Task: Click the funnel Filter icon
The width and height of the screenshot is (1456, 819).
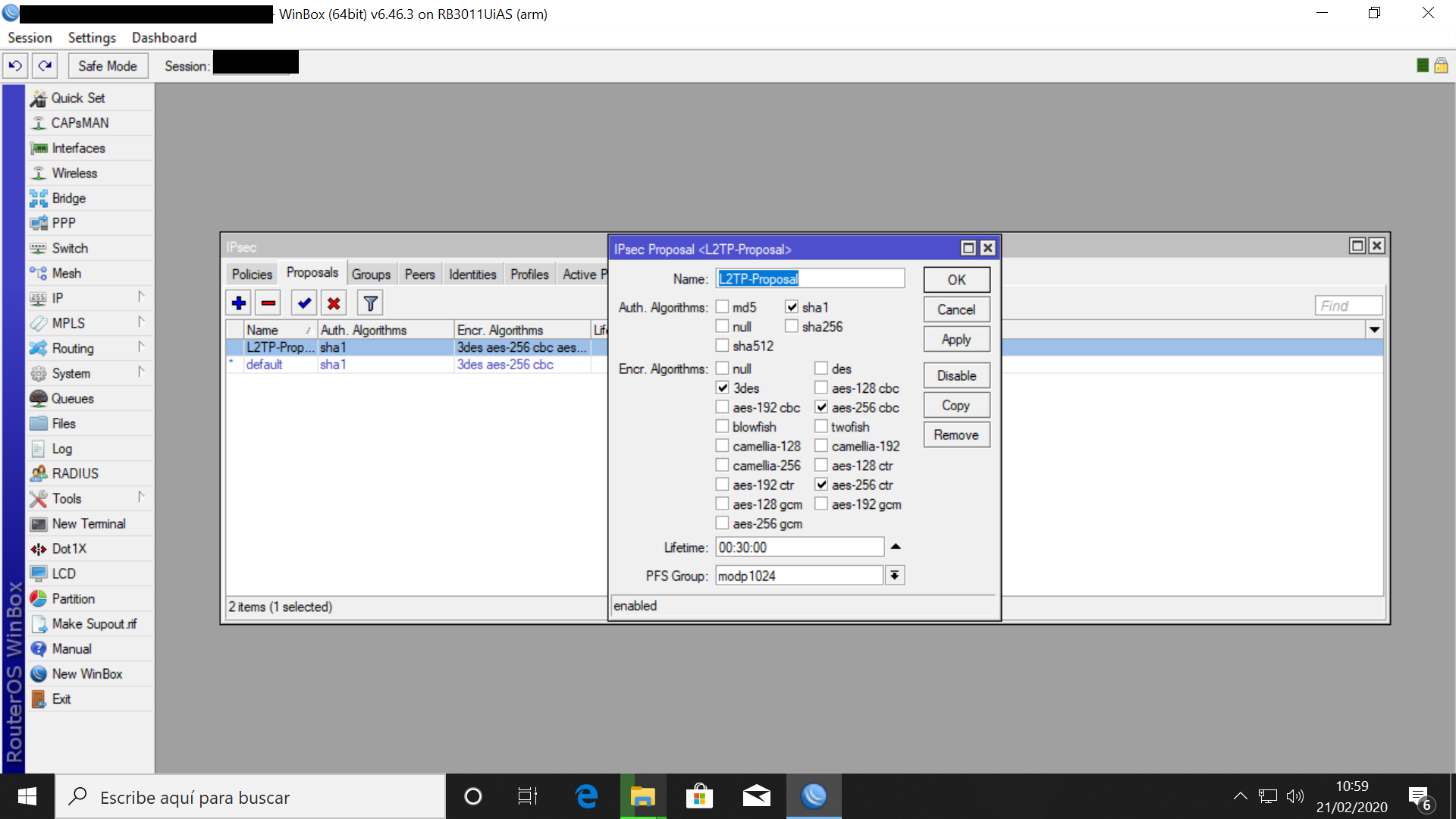Action: click(x=370, y=303)
